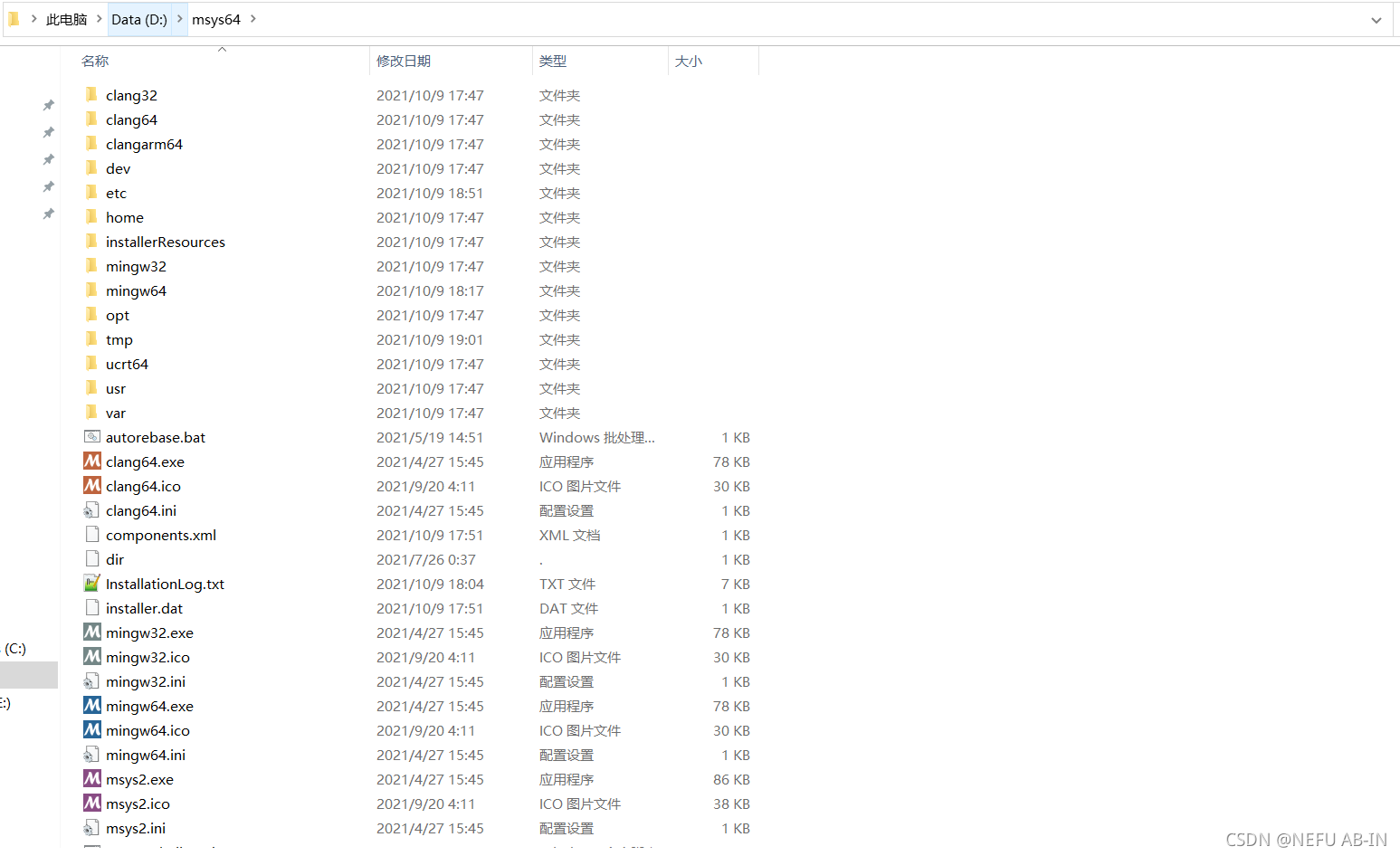The height and width of the screenshot is (856, 1400).
Task: Select the (C:) drive in navigation pane
Action: 15,649
